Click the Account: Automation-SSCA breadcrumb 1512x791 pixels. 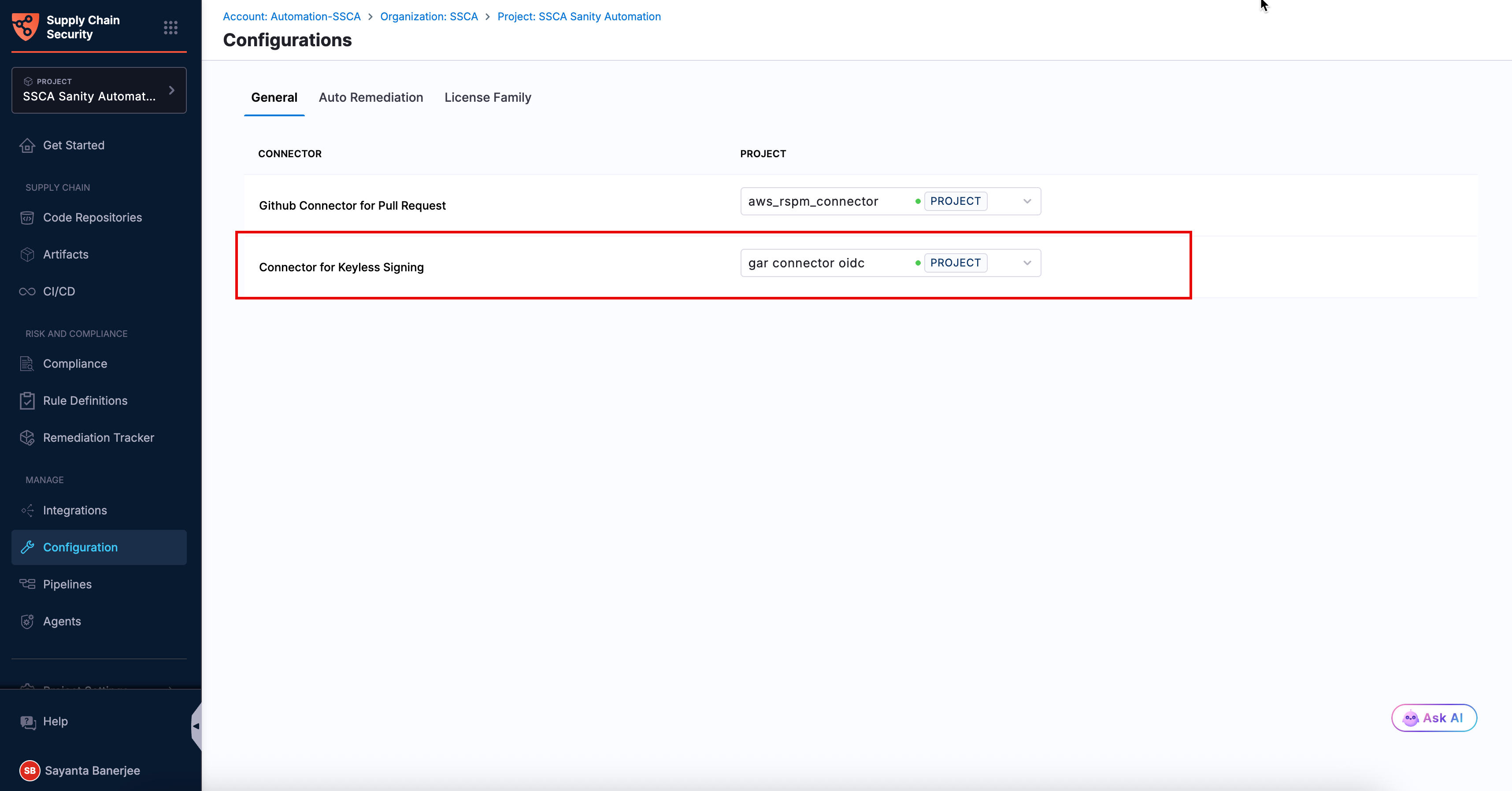[292, 16]
